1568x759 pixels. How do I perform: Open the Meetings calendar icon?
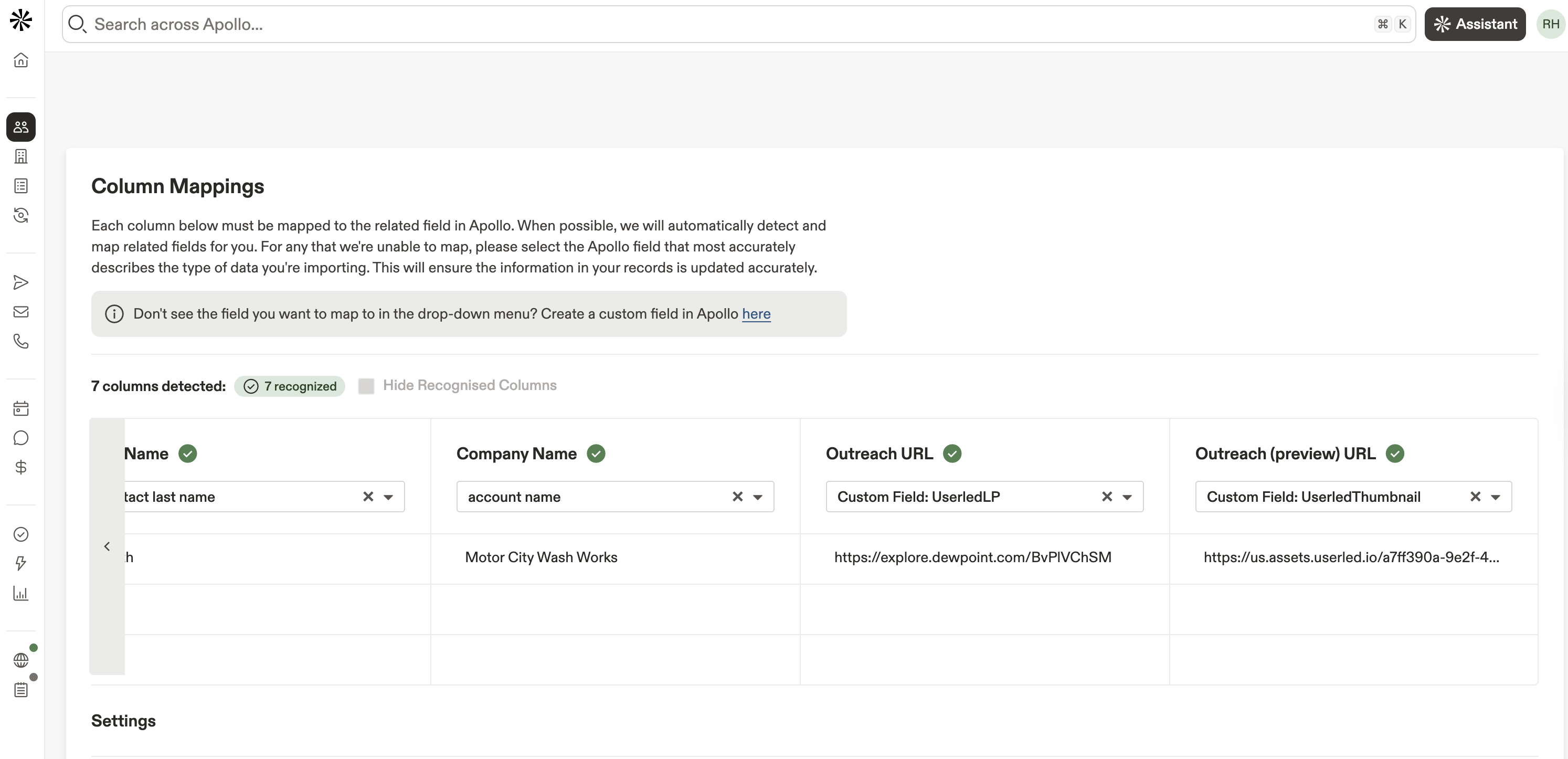(x=20, y=408)
